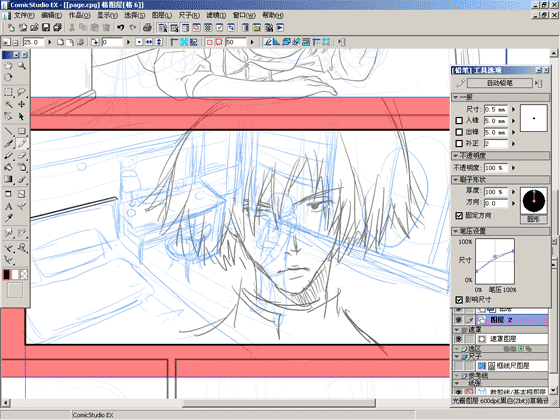
Task: Open the 显示(V) menu
Action: click(107, 15)
